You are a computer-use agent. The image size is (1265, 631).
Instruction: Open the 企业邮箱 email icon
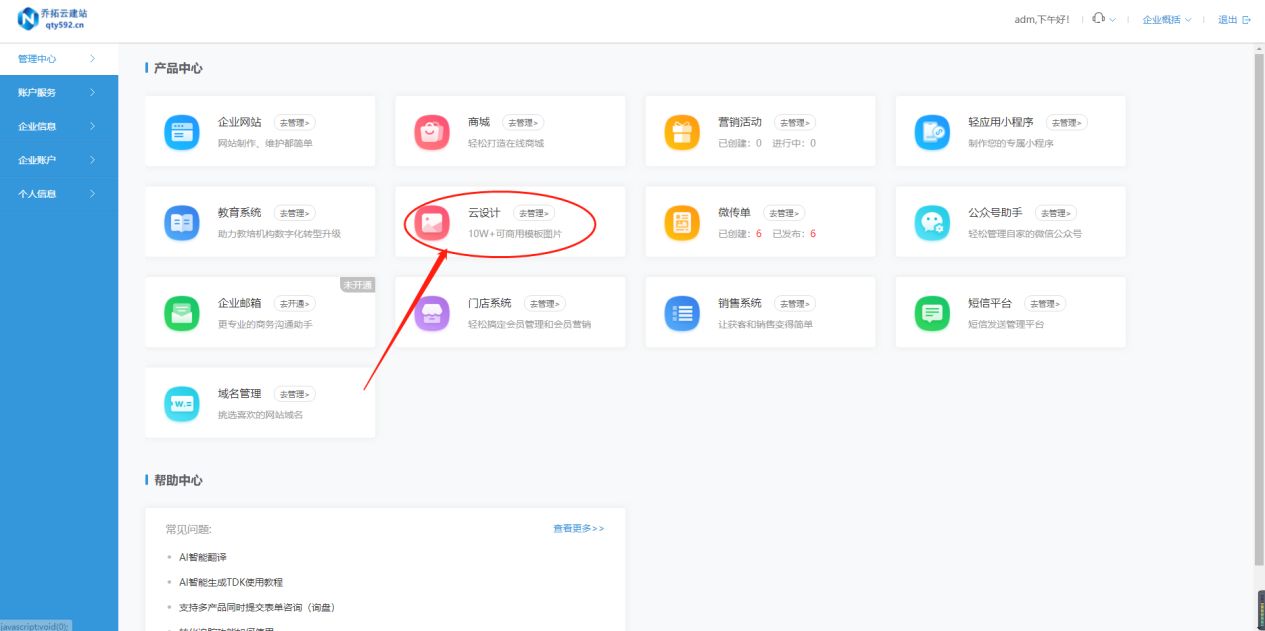pos(181,312)
